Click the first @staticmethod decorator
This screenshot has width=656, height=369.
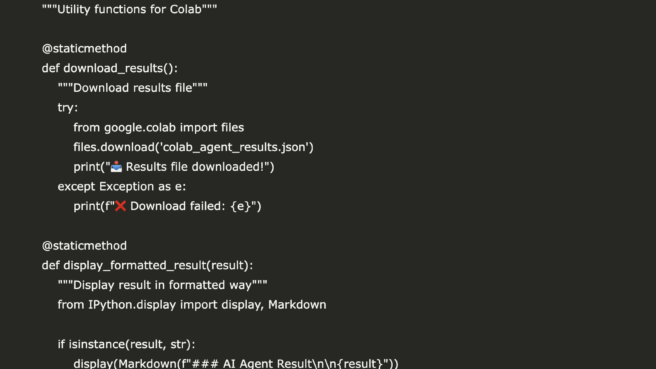click(84, 49)
